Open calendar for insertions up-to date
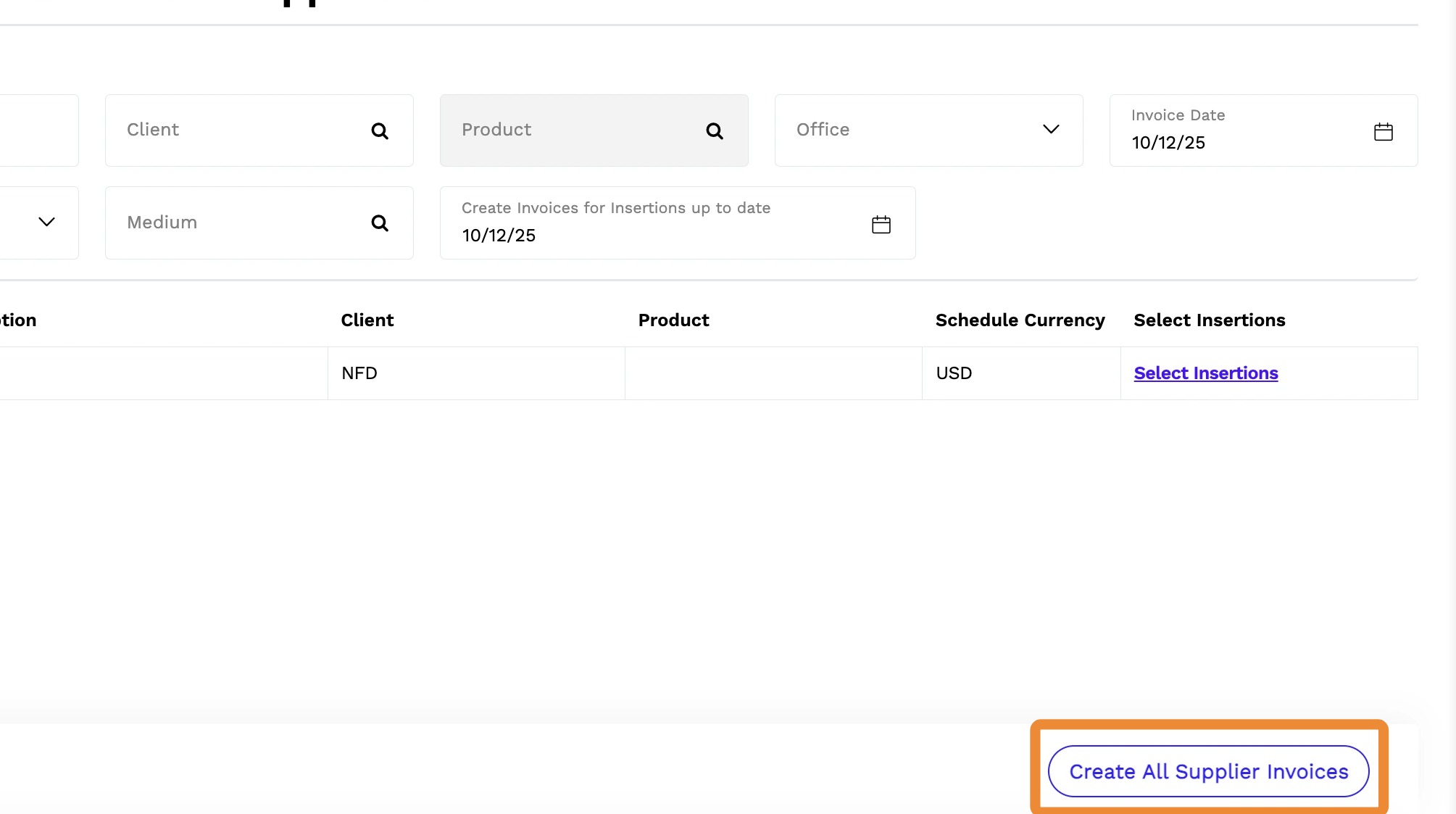Screen dimensions: 1456x814 [881, 225]
